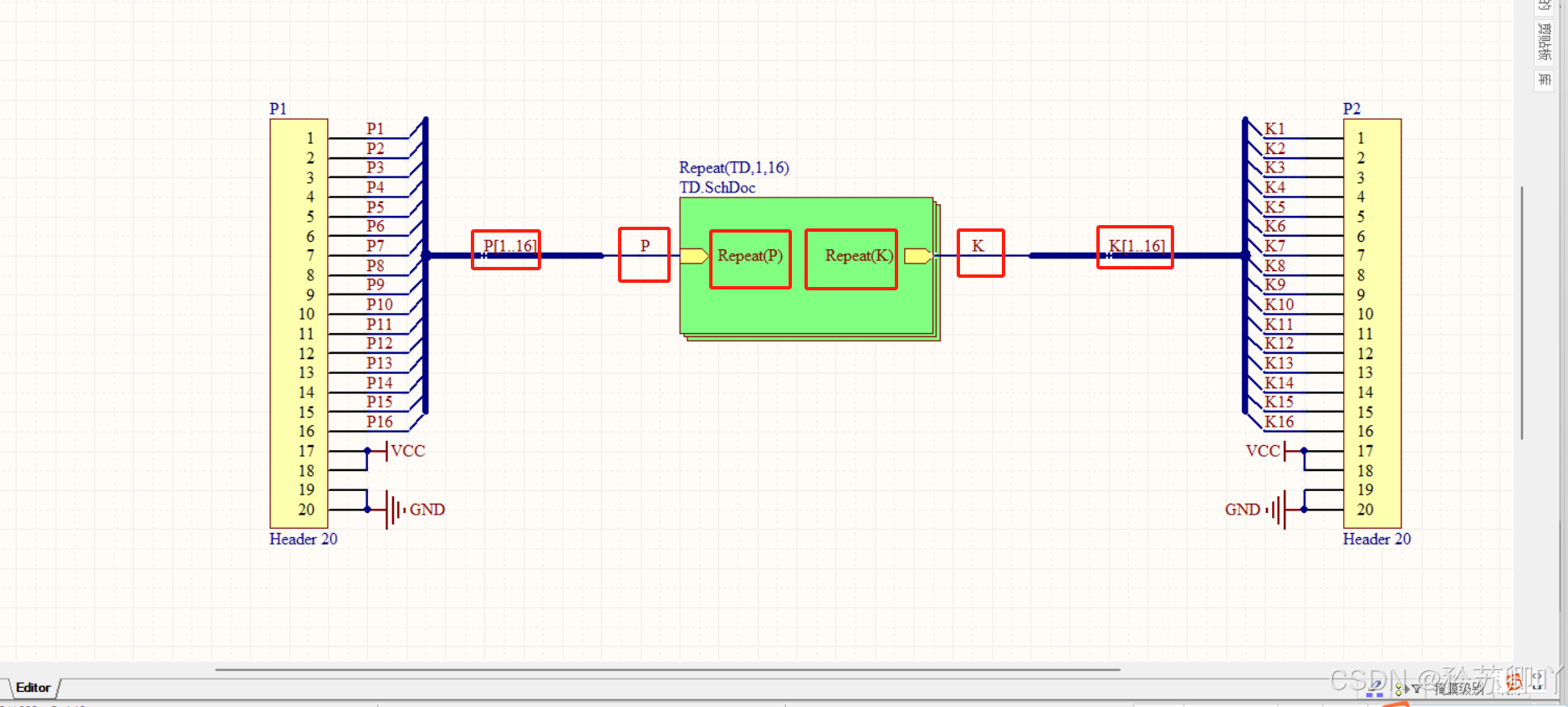Select the P8 net label on left header

375,265
